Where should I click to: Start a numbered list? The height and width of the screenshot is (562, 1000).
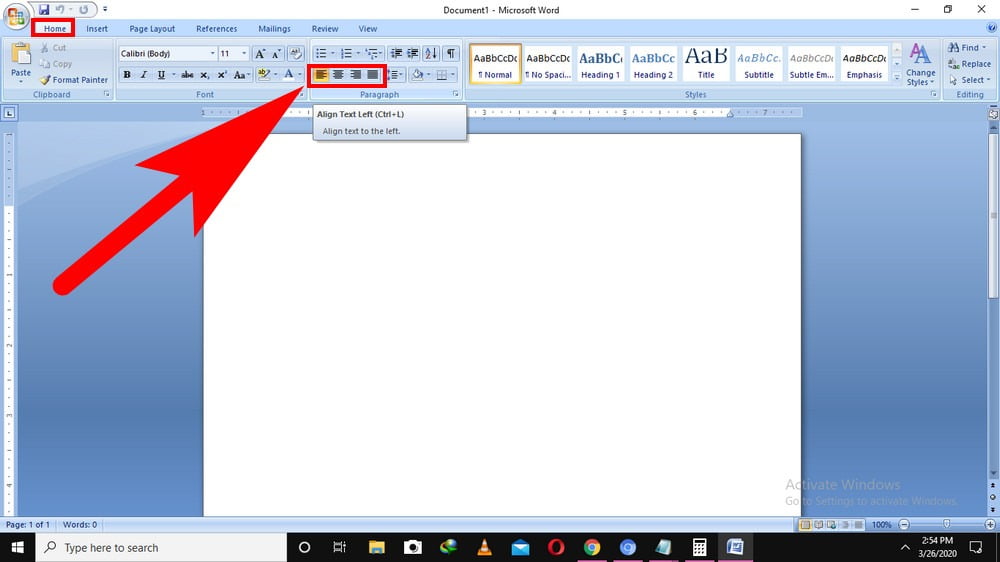(346, 54)
